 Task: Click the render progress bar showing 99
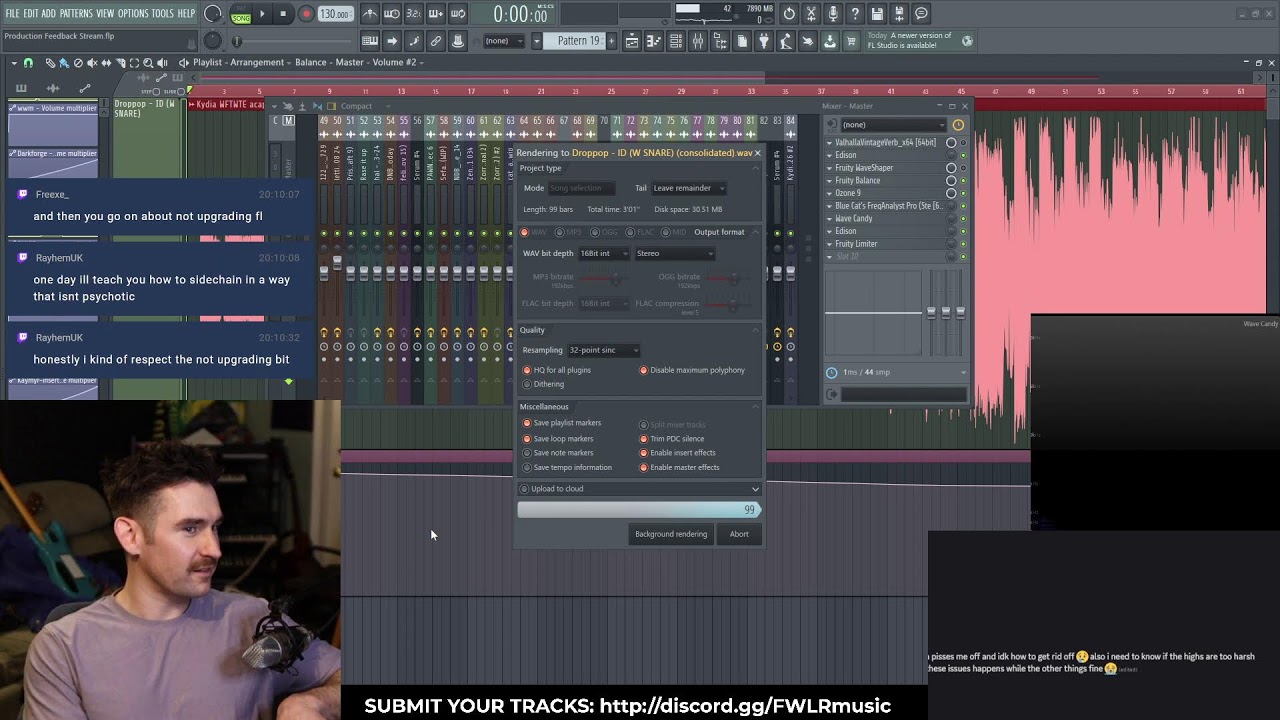pyautogui.click(x=639, y=510)
